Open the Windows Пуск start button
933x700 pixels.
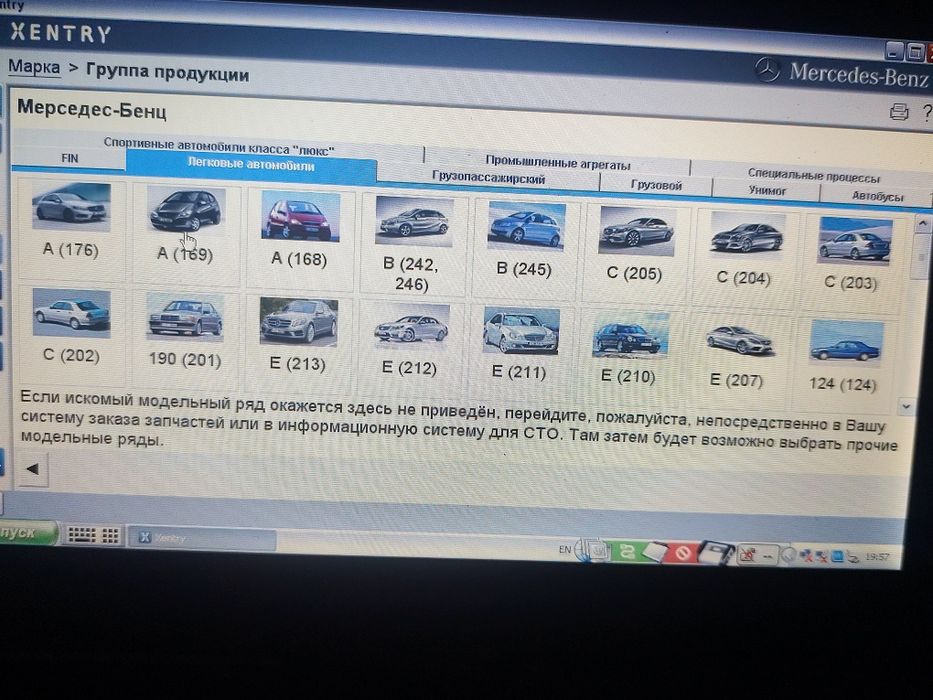pos(26,532)
